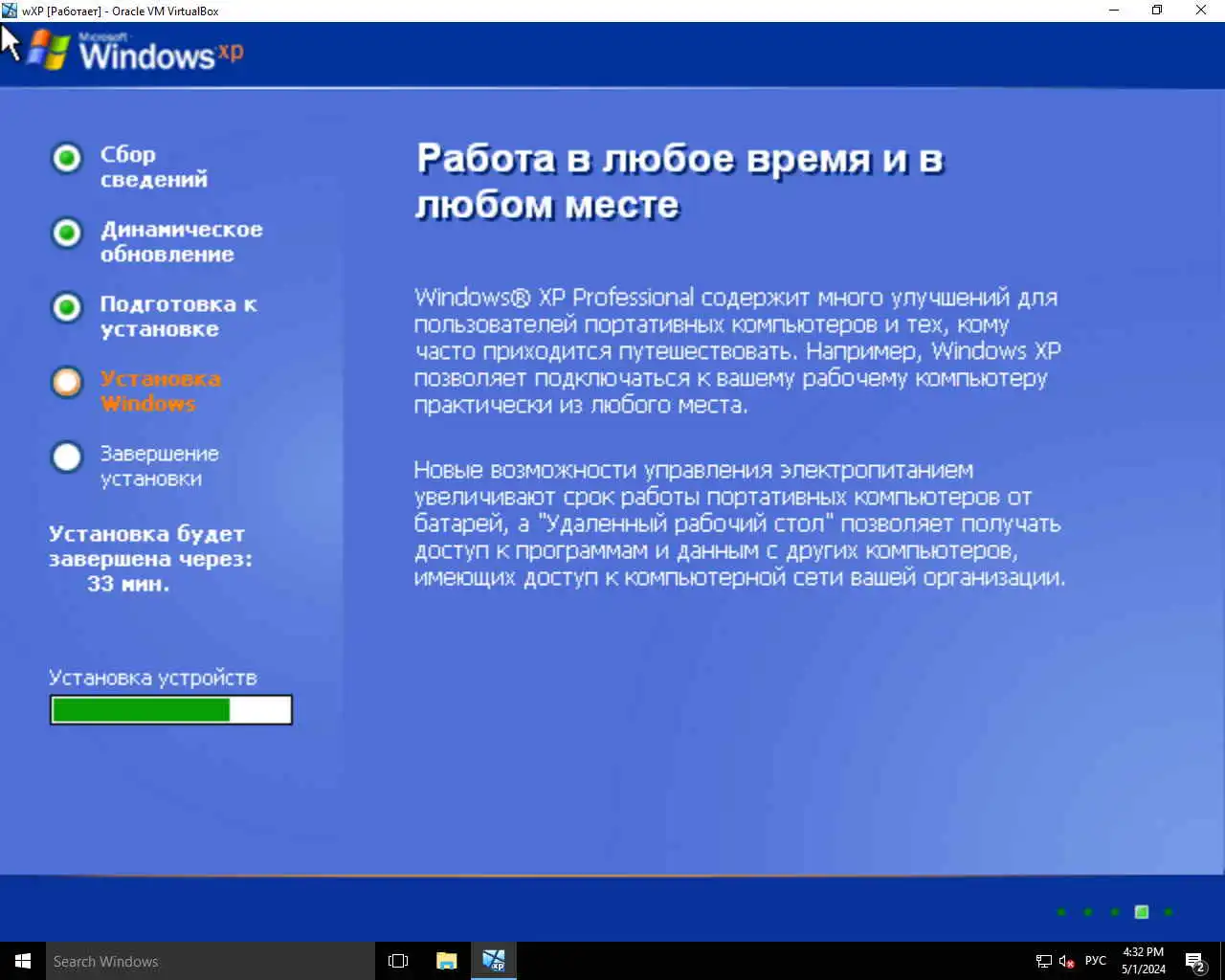1225x980 pixels.
Task: Click the 'Сбор сведений' green step indicator
Action: pyautogui.click(x=67, y=158)
